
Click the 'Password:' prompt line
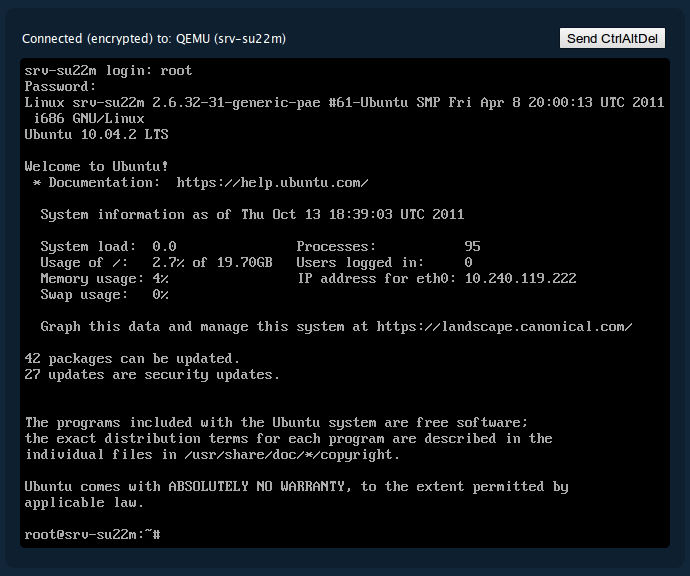click(60, 86)
